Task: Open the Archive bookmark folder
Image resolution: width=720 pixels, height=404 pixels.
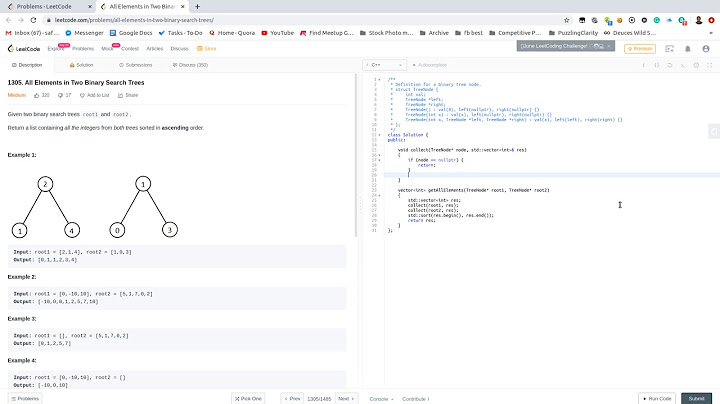Action: (434, 33)
